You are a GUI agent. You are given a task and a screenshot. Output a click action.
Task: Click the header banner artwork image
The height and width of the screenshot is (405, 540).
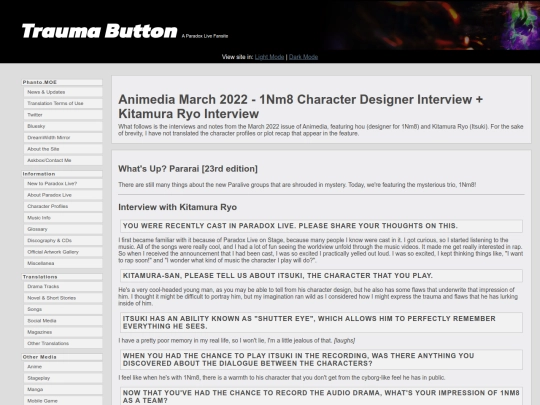point(432,25)
